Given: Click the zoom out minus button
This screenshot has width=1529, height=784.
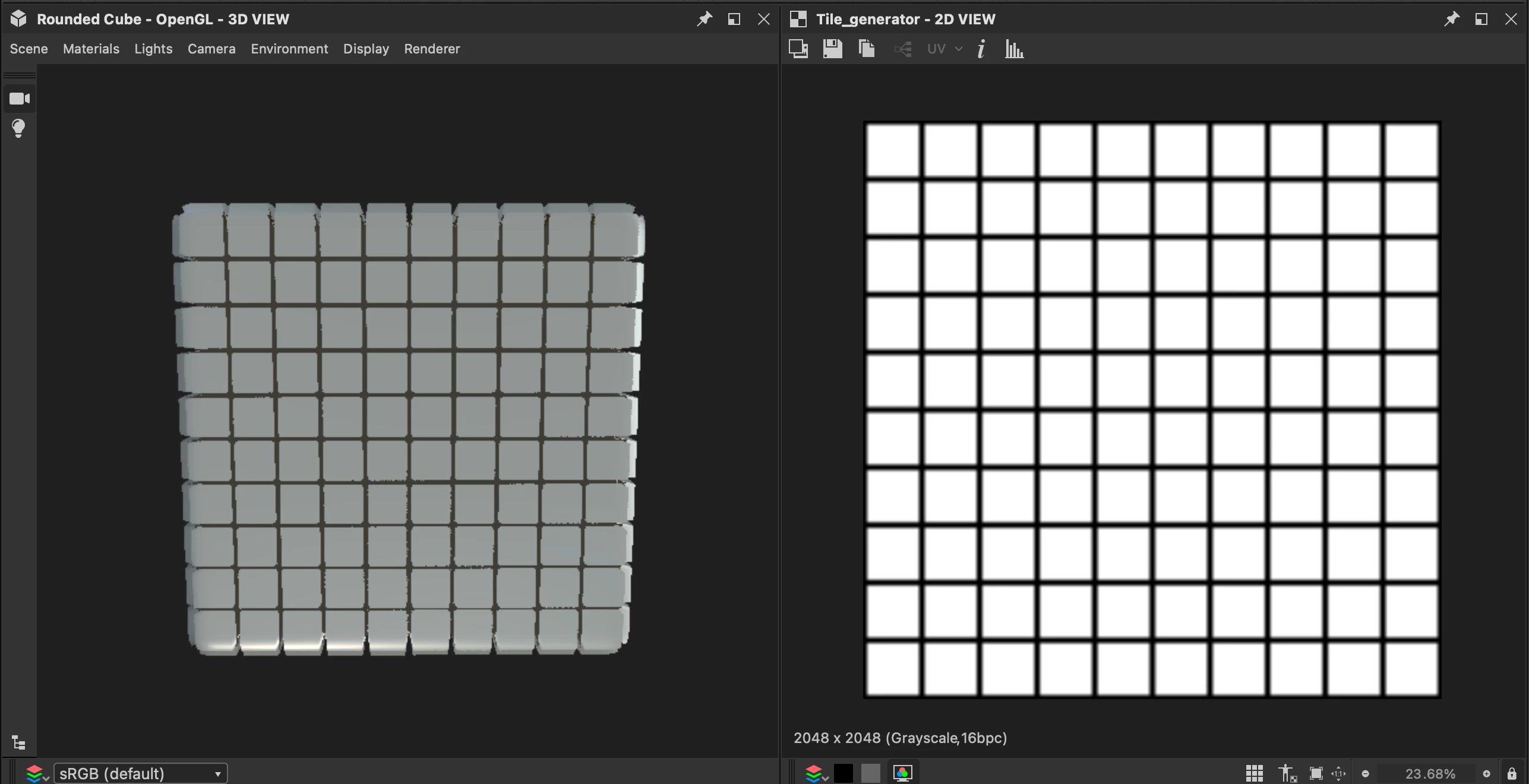Looking at the screenshot, I should [x=1365, y=773].
